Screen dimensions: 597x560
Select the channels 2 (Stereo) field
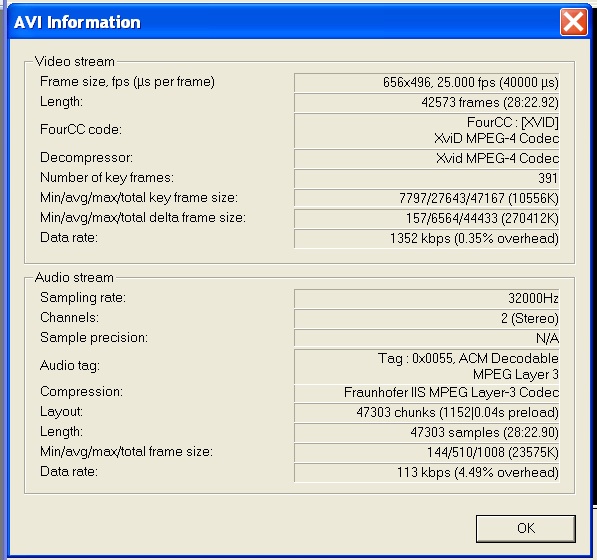[426, 318]
